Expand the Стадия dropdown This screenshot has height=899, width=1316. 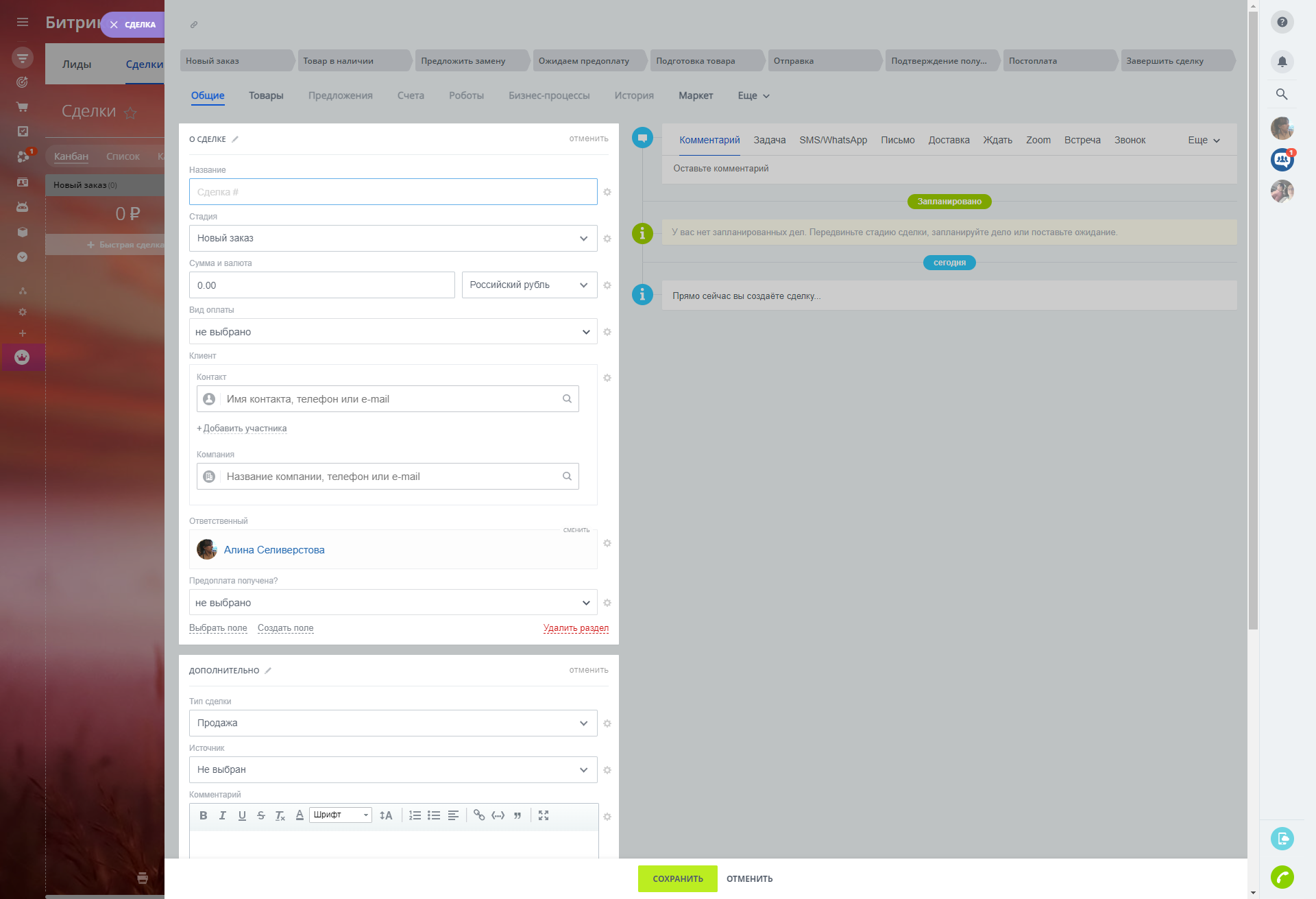(393, 238)
